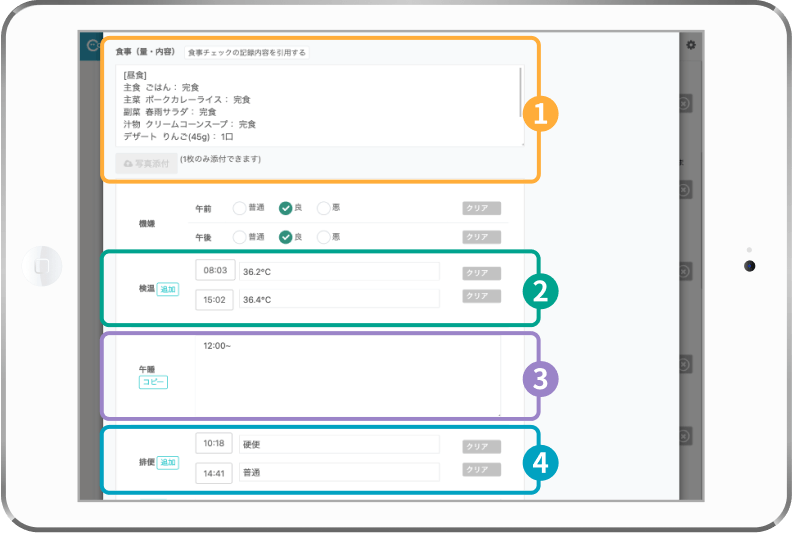
Task: Select 普通 for 午前 mood
Action: pyautogui.click(x=240, y=208)
